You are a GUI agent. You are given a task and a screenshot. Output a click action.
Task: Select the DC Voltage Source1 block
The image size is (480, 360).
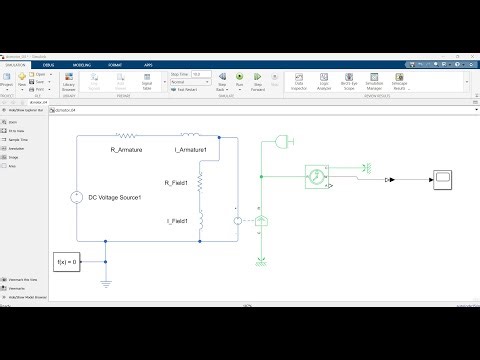(x=76, y=197)
